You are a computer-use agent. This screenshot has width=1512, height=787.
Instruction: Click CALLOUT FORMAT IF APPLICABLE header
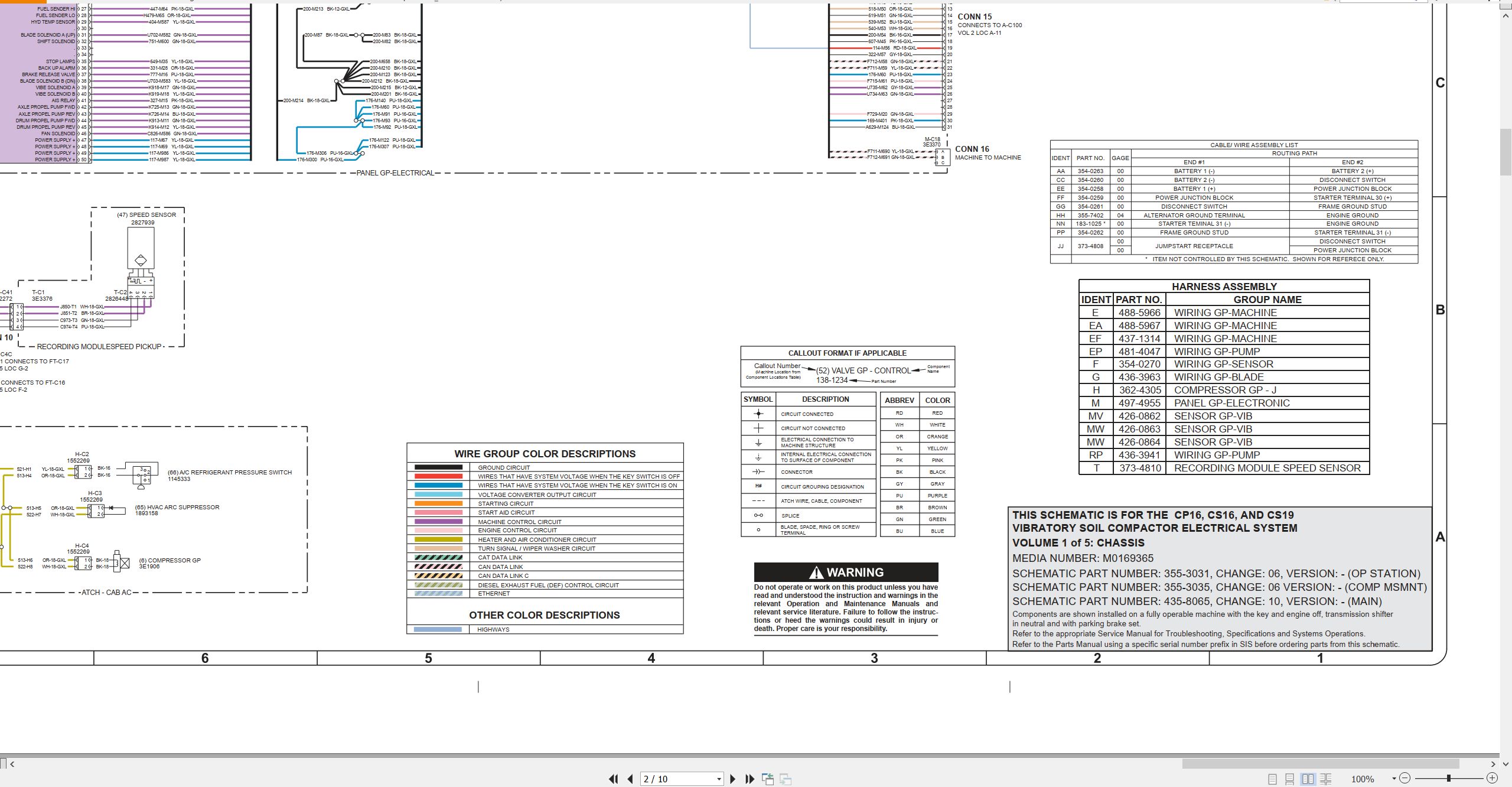[847, 353]
